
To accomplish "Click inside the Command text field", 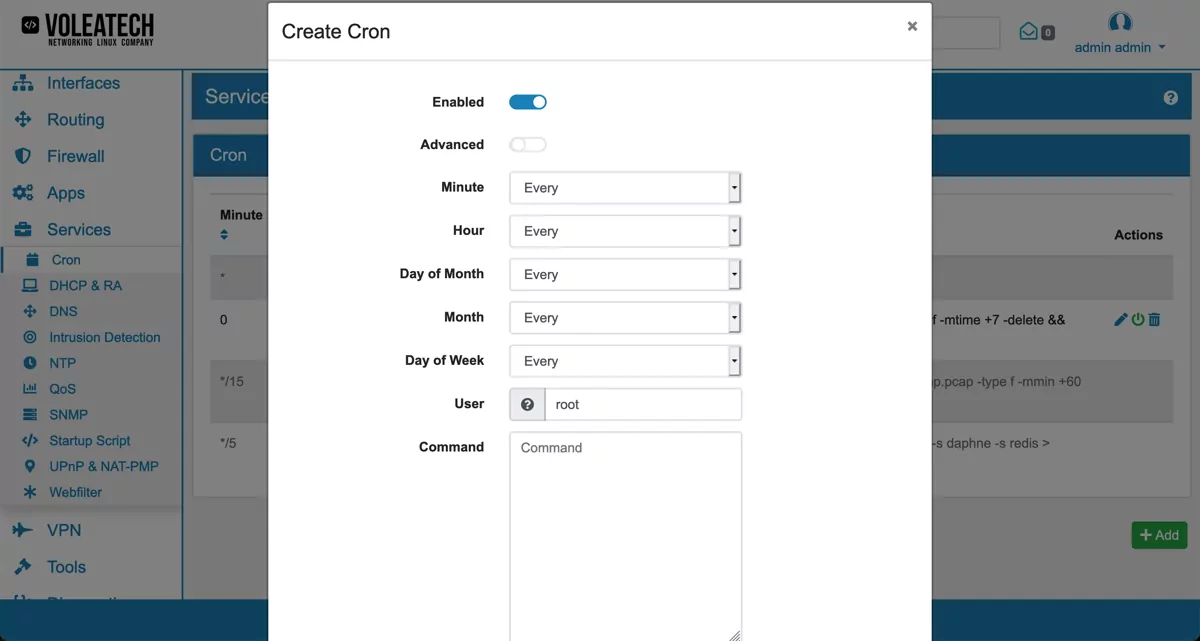I will 625,520.
